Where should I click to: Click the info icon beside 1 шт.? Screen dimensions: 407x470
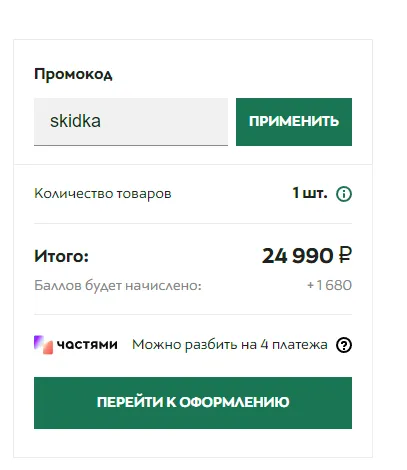(x=344, y=194)
